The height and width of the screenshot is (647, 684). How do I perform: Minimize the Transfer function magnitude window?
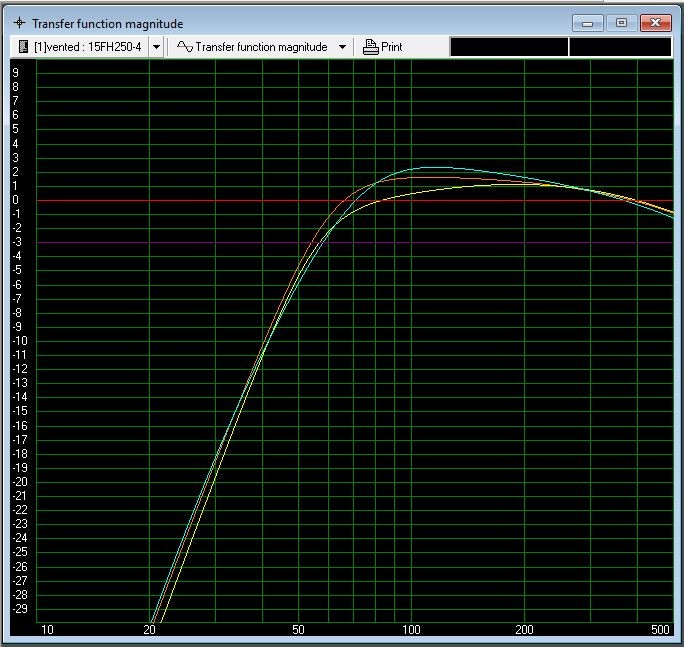588,23
